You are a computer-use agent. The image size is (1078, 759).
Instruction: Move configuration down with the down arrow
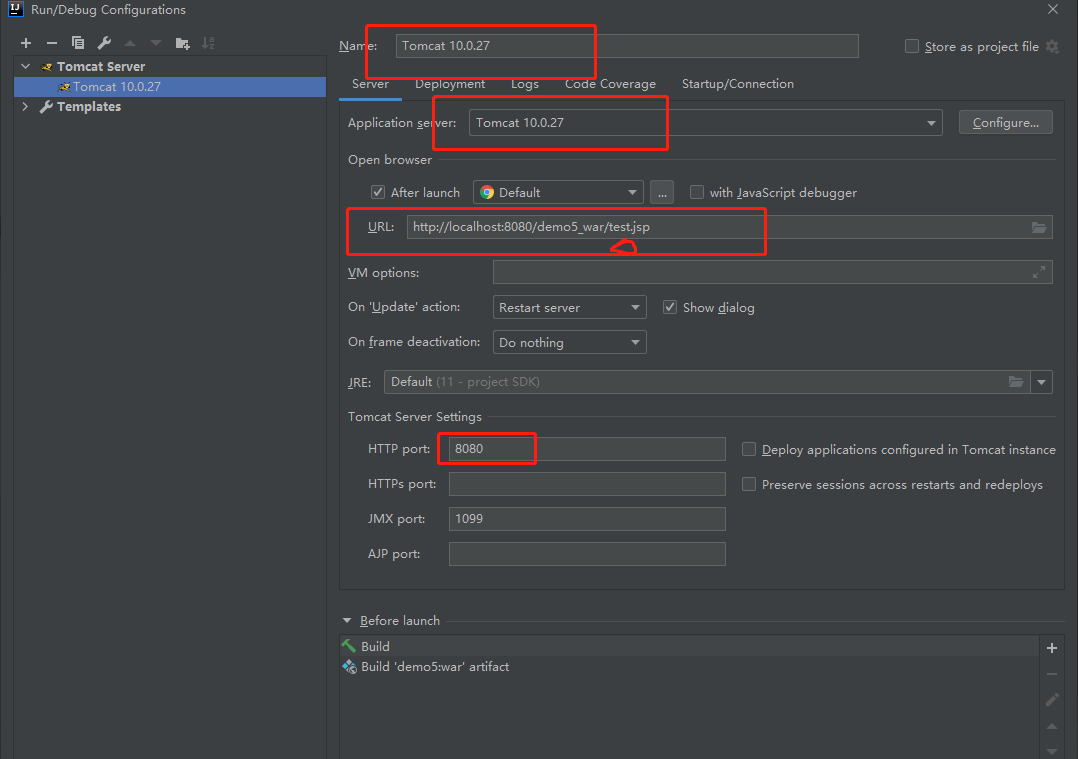coord(156,43)
